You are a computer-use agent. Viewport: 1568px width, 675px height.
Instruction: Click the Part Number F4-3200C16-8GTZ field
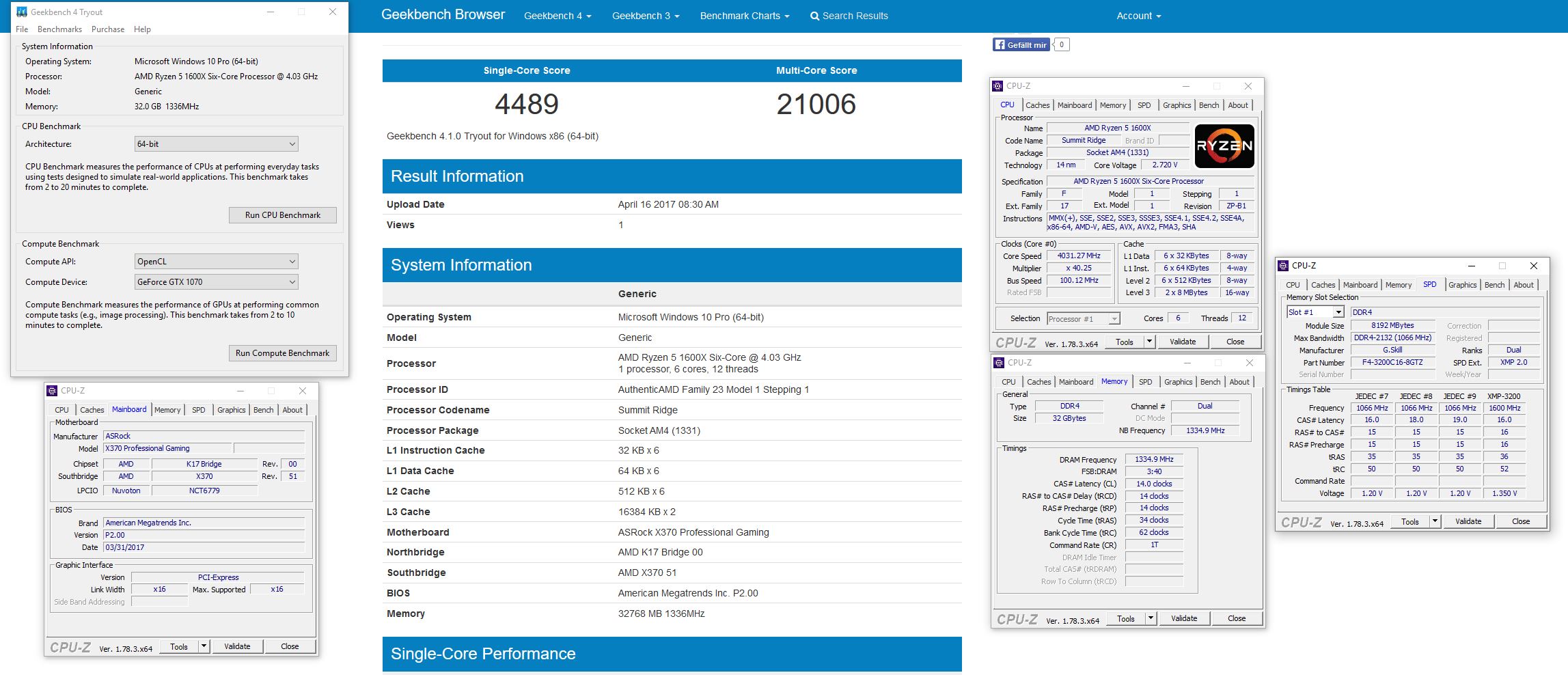click(1392, 363)
